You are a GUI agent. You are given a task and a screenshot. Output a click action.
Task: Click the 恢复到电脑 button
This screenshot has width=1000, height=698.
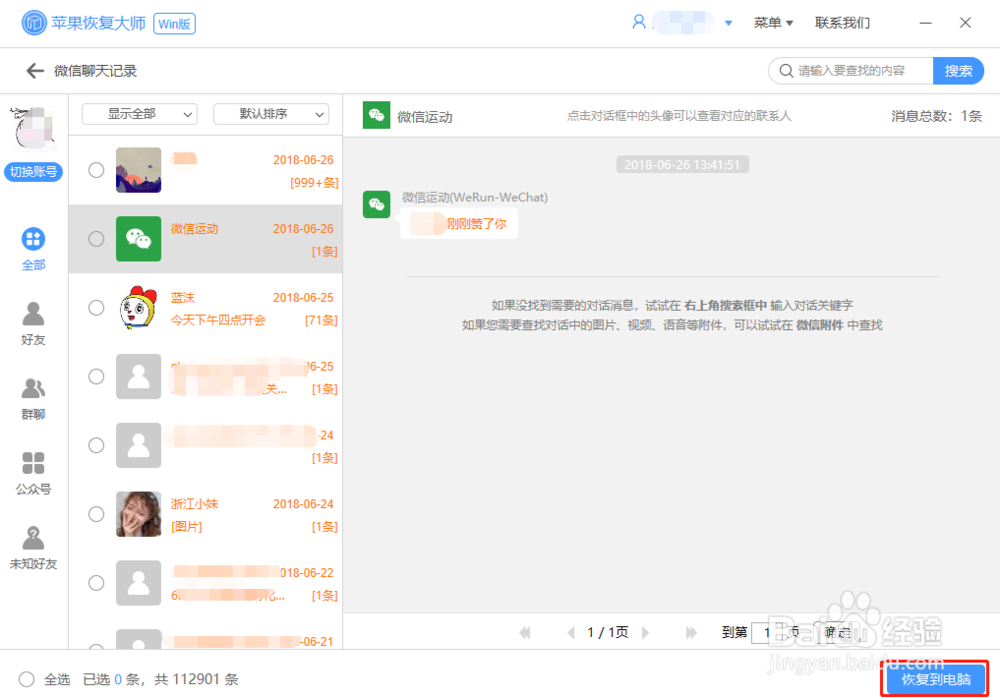coord(936,679)
